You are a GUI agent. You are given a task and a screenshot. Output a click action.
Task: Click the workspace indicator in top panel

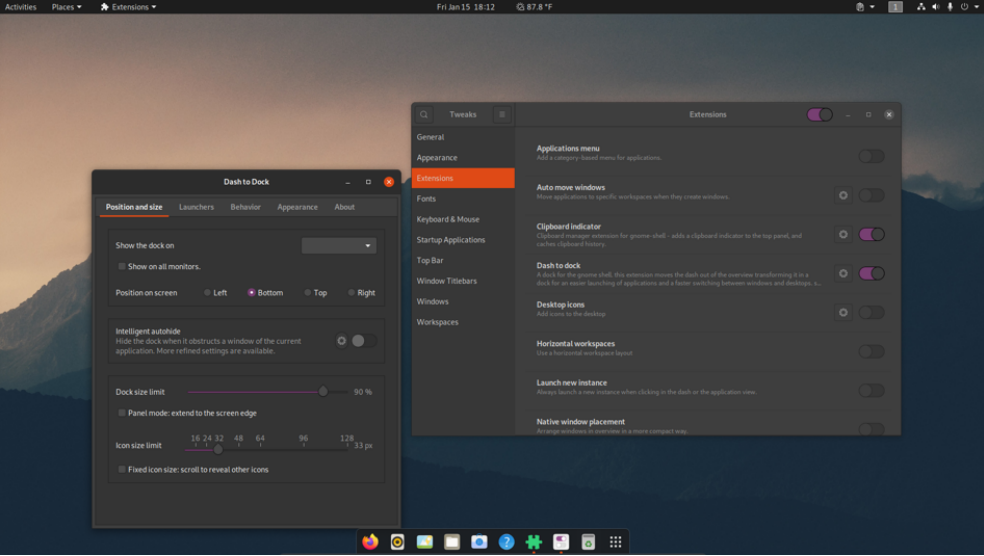click(895, 7)
